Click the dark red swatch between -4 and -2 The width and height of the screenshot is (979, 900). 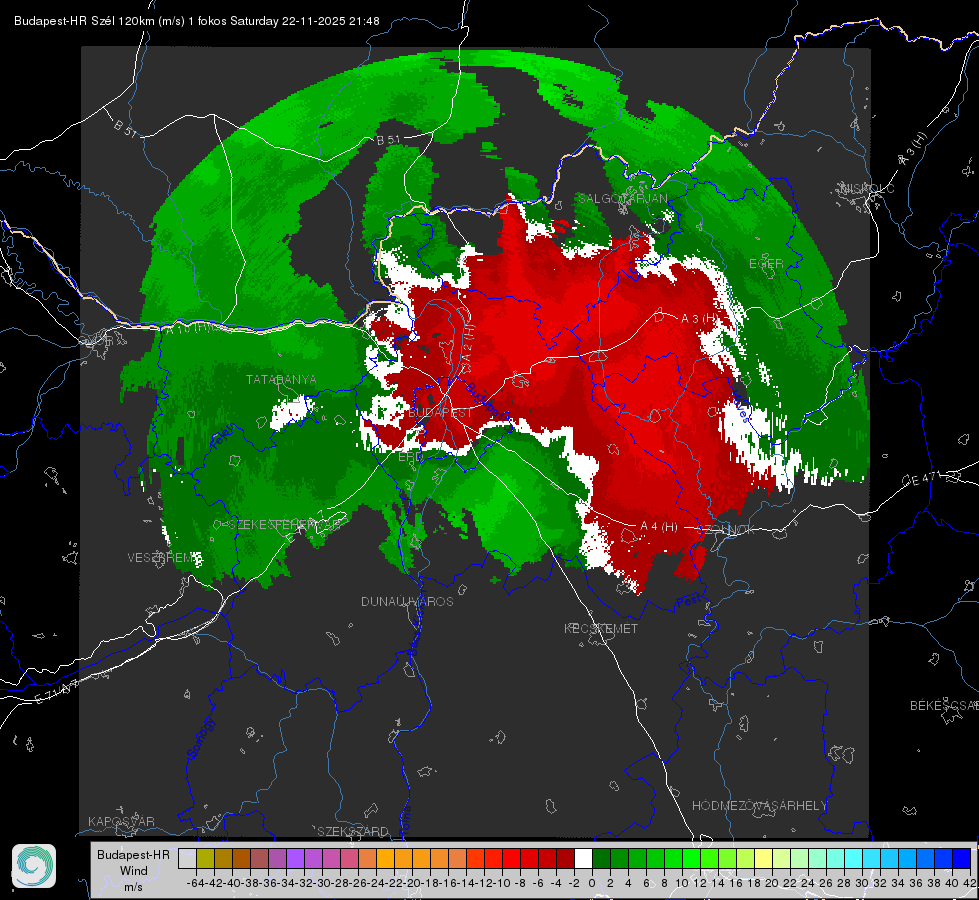click(x=565, y=858)
